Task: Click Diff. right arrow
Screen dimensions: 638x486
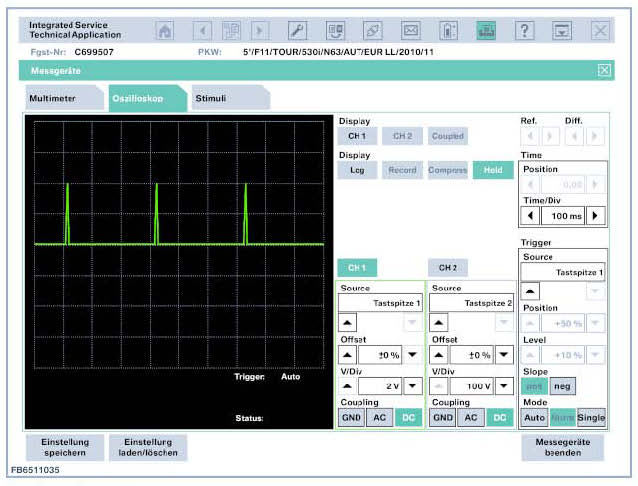Action: click(x=594, y=136)
